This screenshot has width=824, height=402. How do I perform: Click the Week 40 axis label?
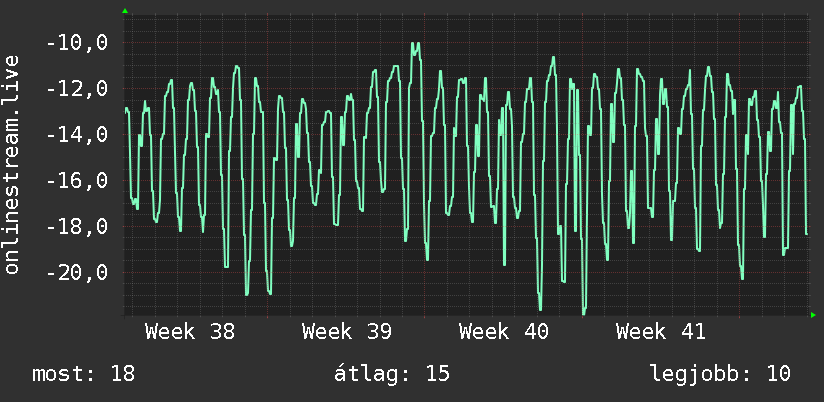tap(504, 332)
